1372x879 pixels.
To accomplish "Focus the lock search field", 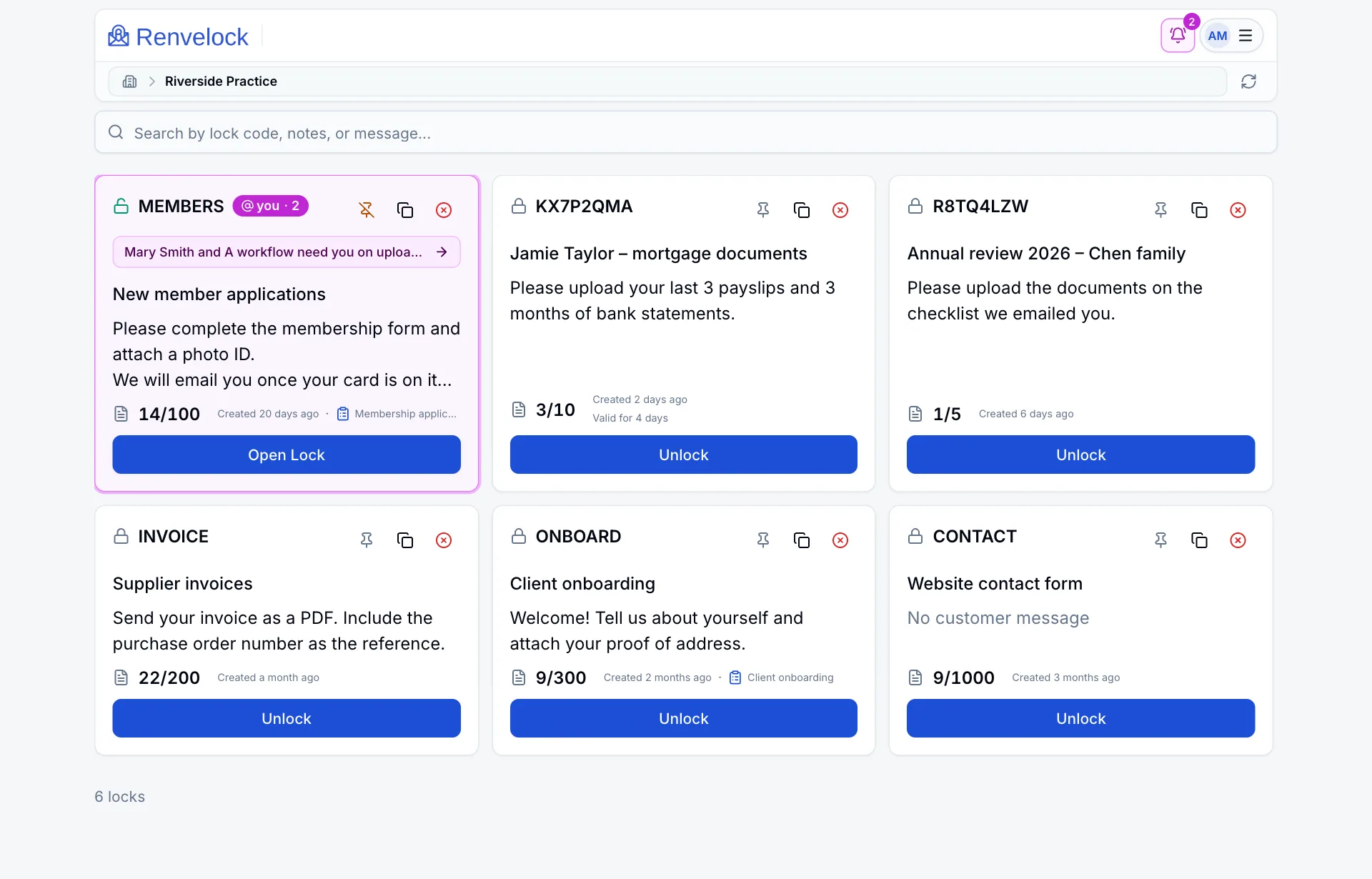I will tap(686, 133).
